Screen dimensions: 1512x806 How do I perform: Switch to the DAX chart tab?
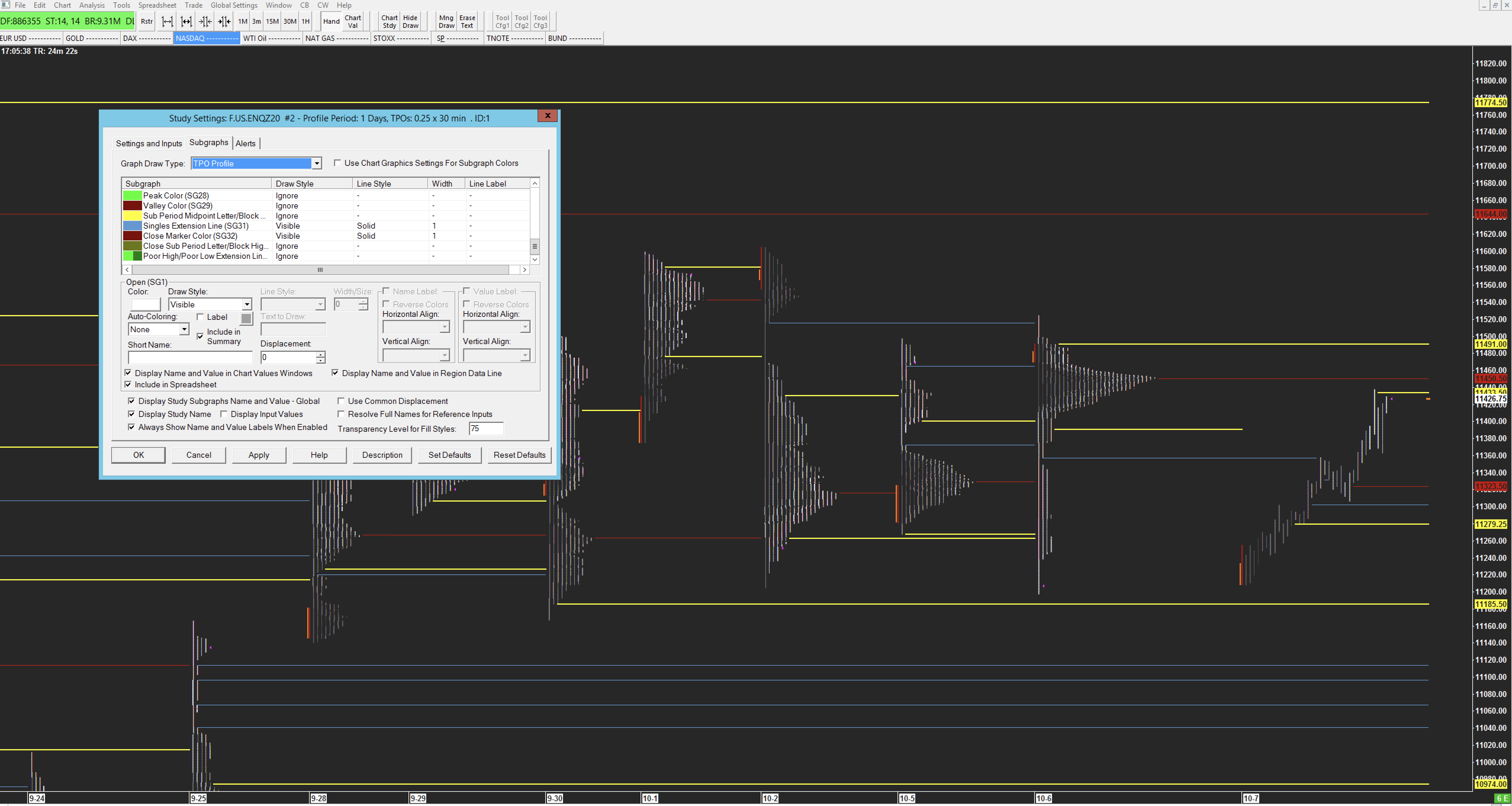tap(147, 38)
